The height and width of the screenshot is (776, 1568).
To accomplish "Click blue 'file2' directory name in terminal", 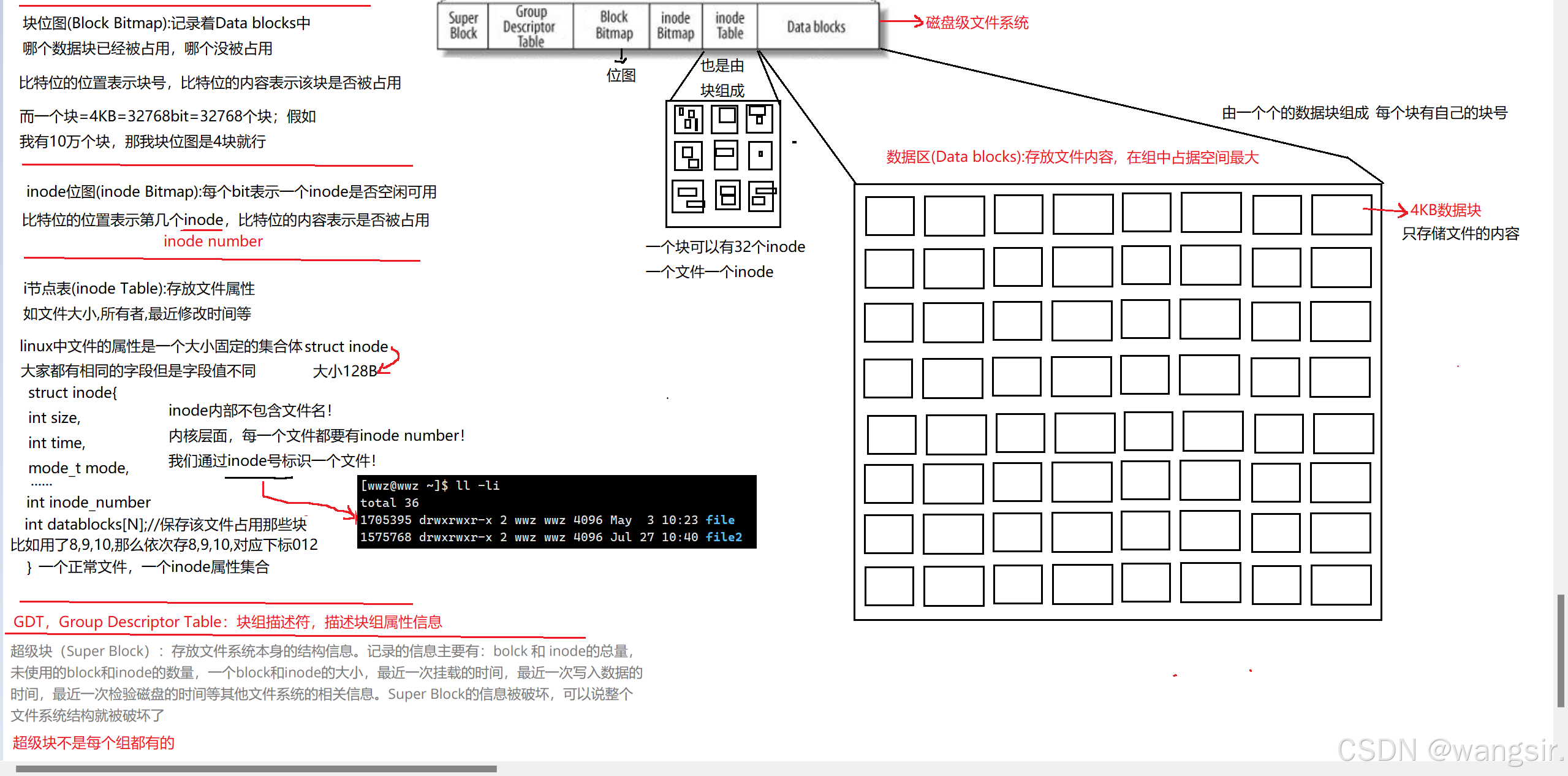I will click(723, 537).
